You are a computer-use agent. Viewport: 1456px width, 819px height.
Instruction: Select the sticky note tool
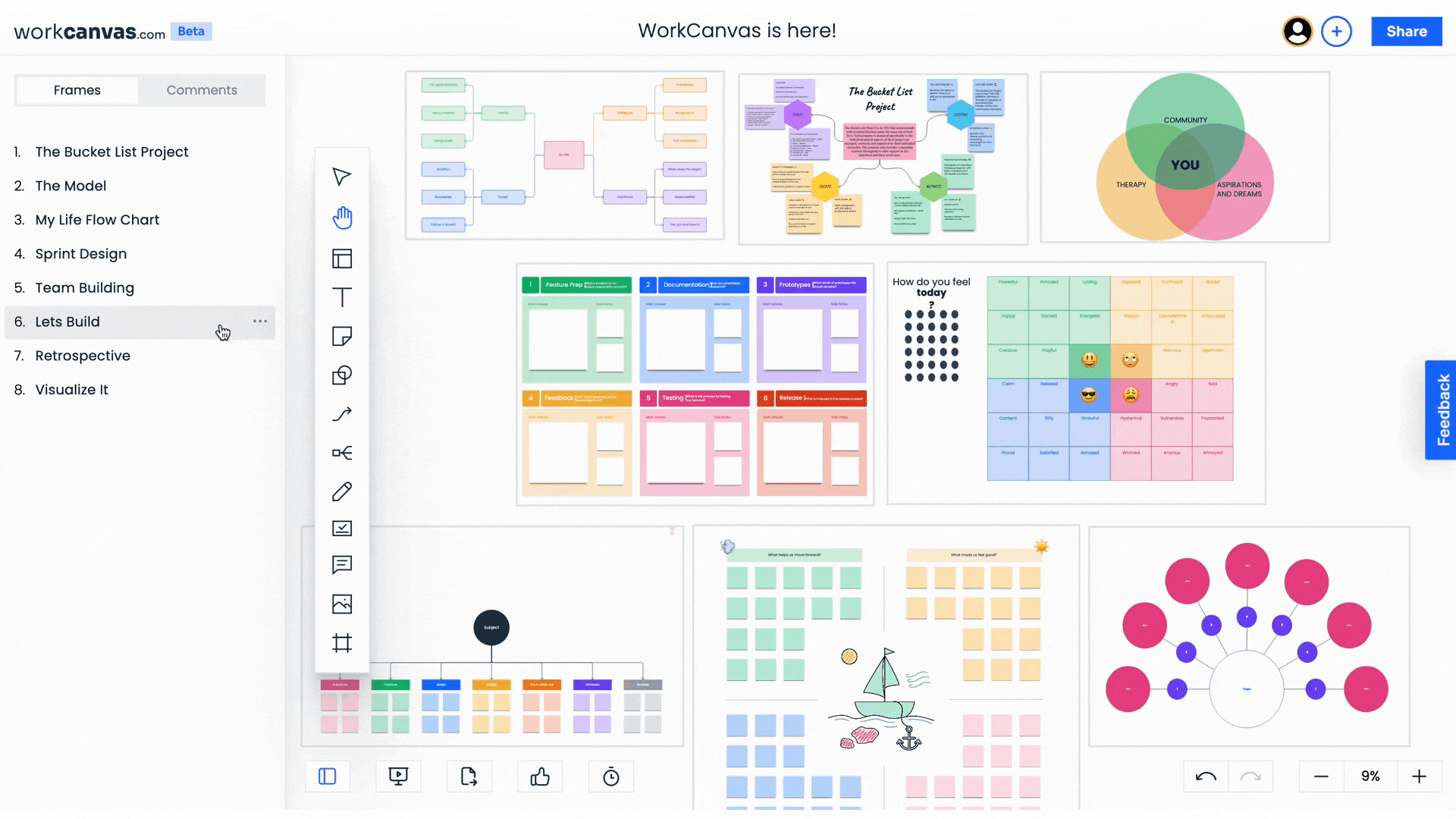[342, 335]
